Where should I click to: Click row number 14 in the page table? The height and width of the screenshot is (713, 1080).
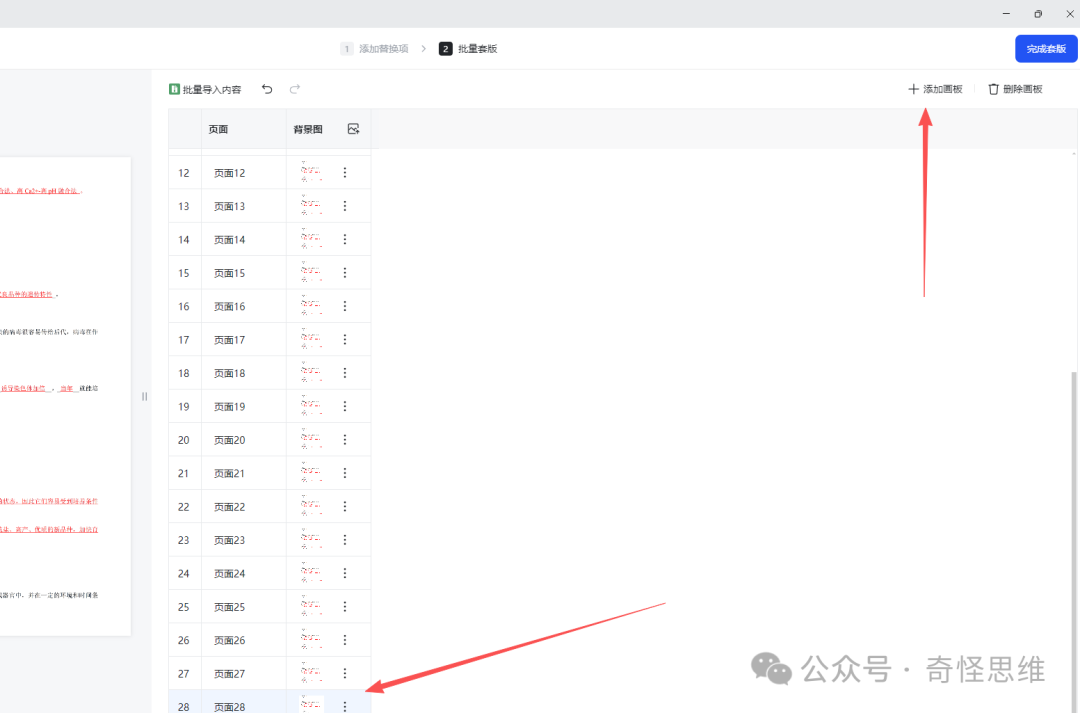coord(184,240)
